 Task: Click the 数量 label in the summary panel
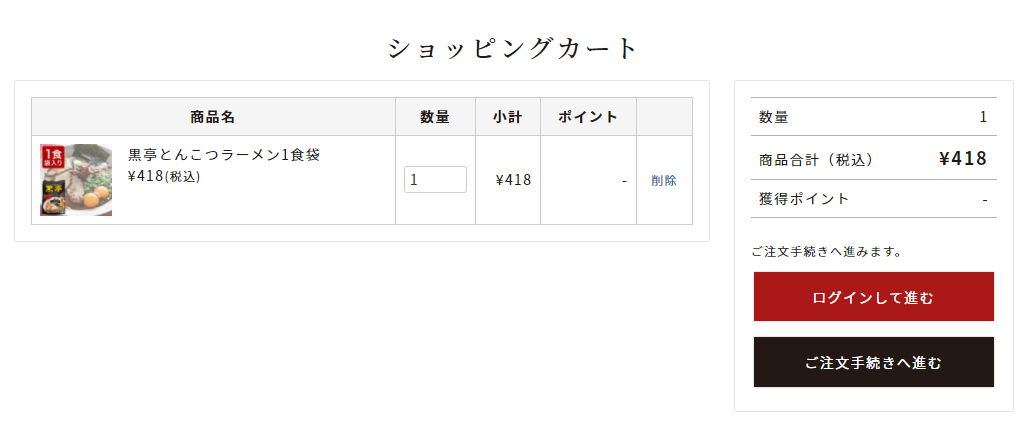[x=774, y=117]
